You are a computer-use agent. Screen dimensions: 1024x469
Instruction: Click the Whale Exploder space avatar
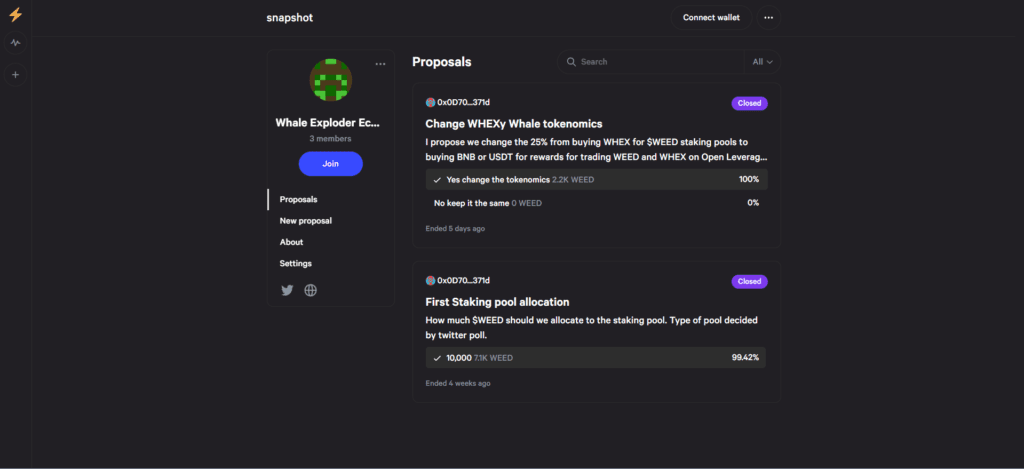[x=330, y=80]
